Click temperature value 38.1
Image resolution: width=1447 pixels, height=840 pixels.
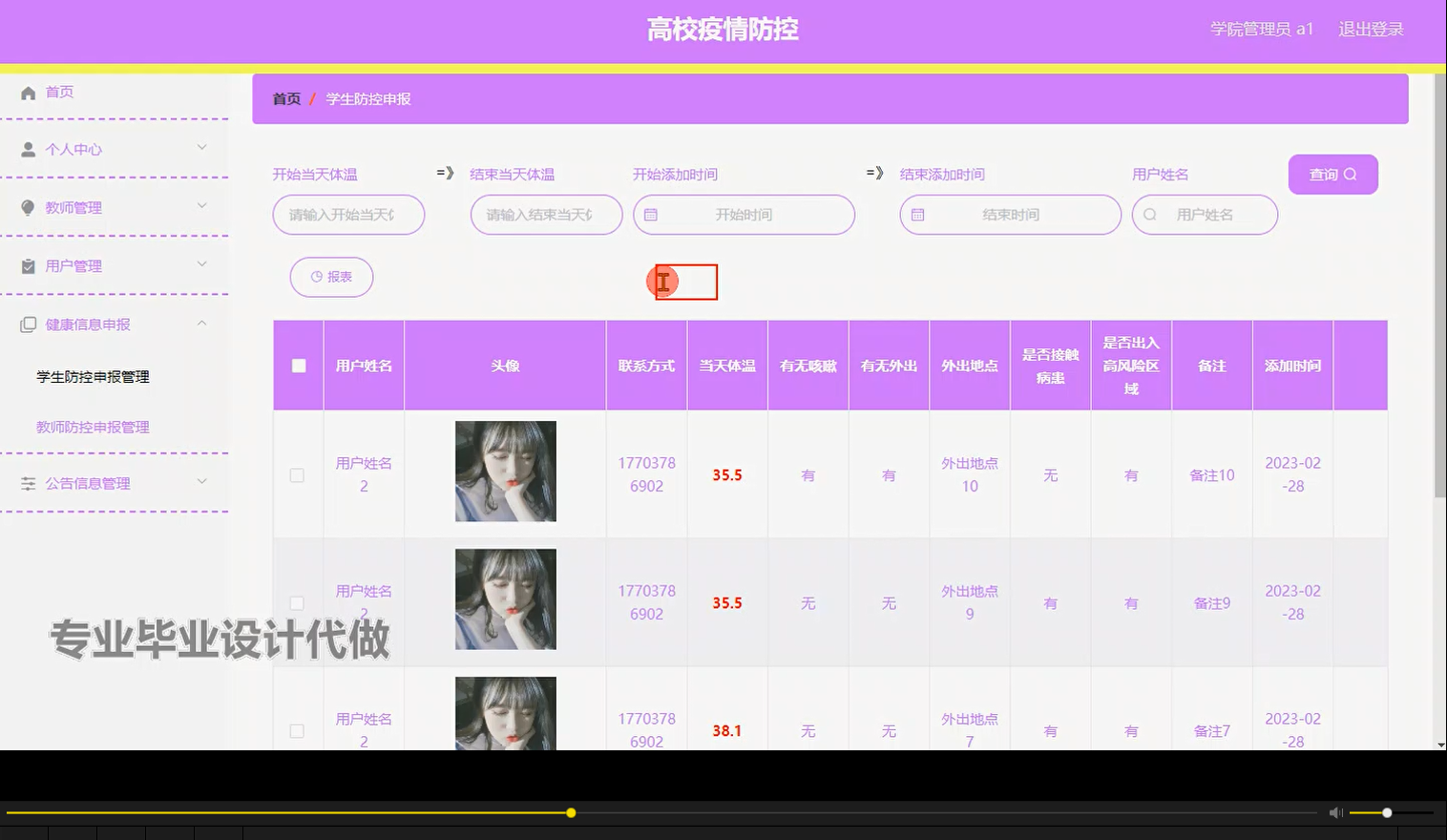[x=727, y=731]
